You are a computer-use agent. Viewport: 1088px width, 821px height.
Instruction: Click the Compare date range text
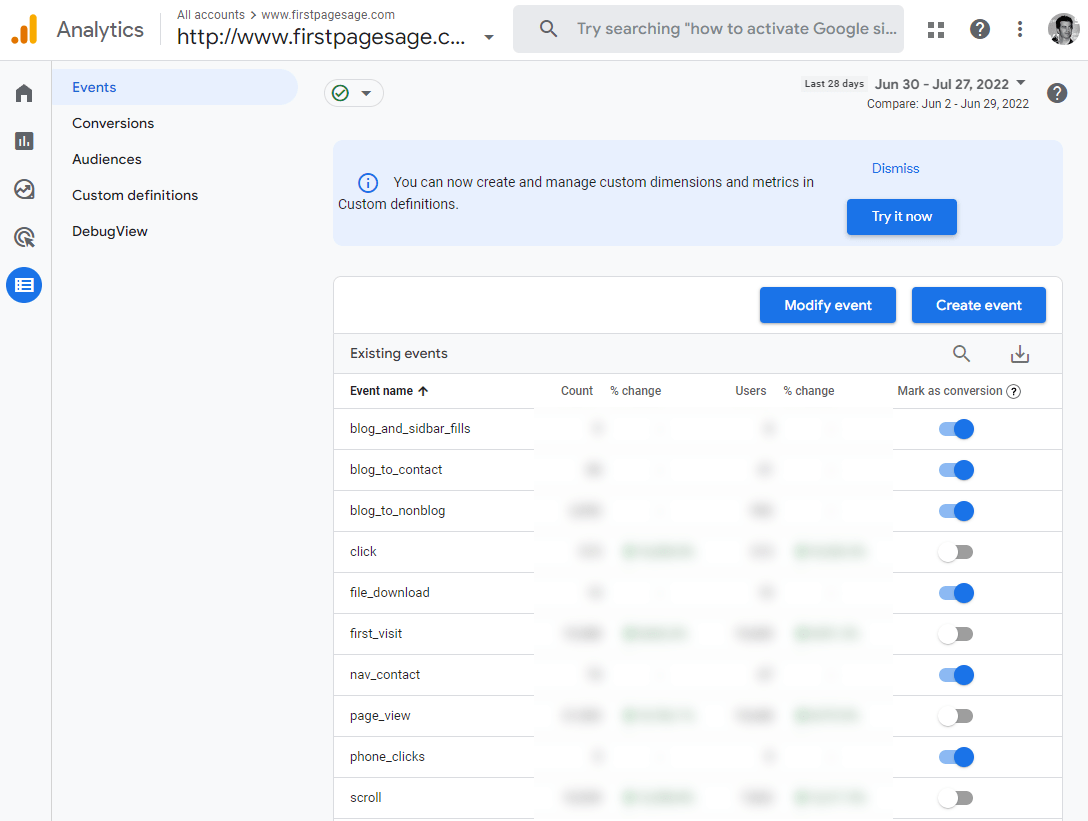(x=947, y=104)
